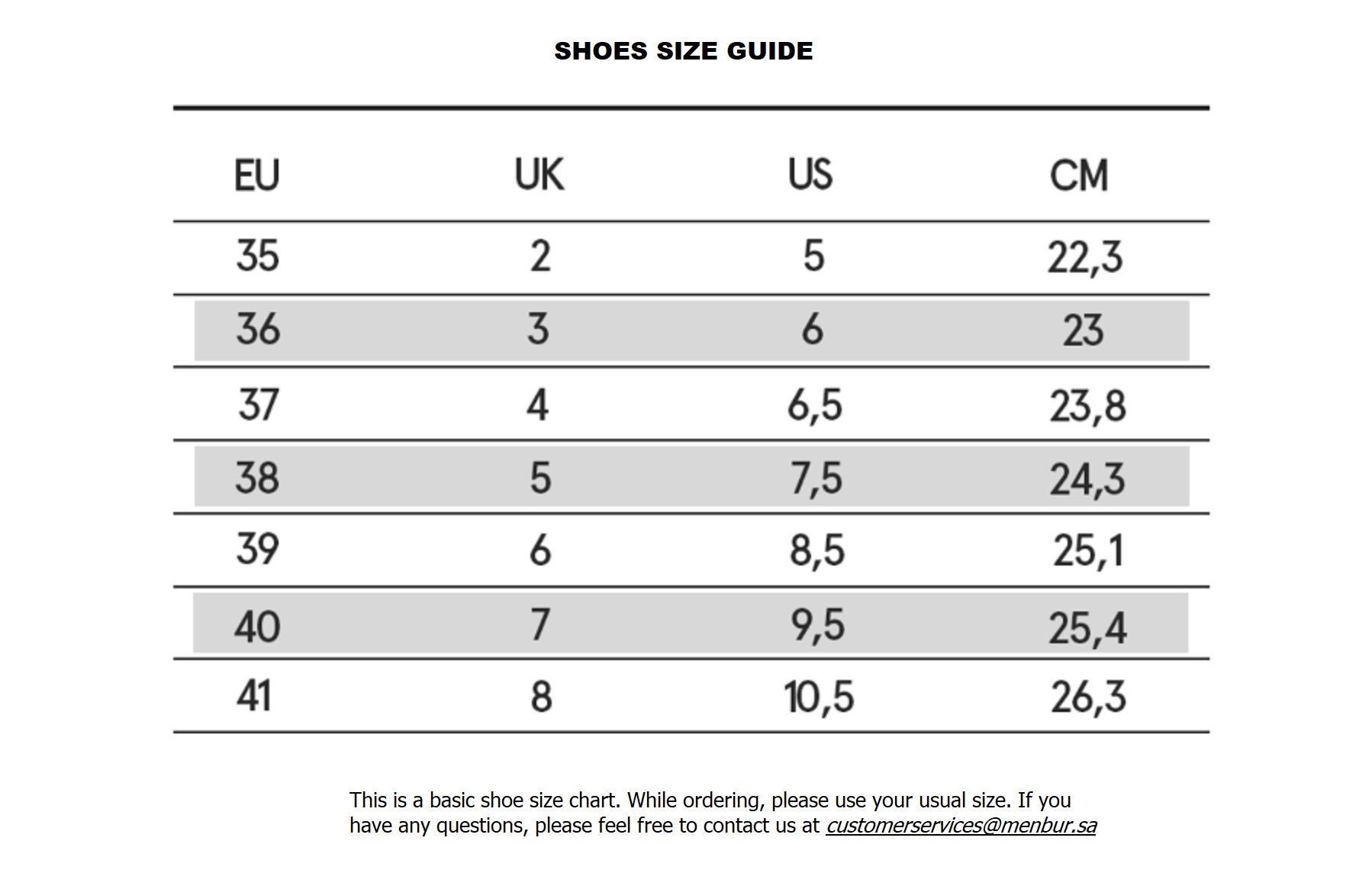Select US size 10,5 cell
This screenshot has height=886, width=1372.
pos(819,698)
